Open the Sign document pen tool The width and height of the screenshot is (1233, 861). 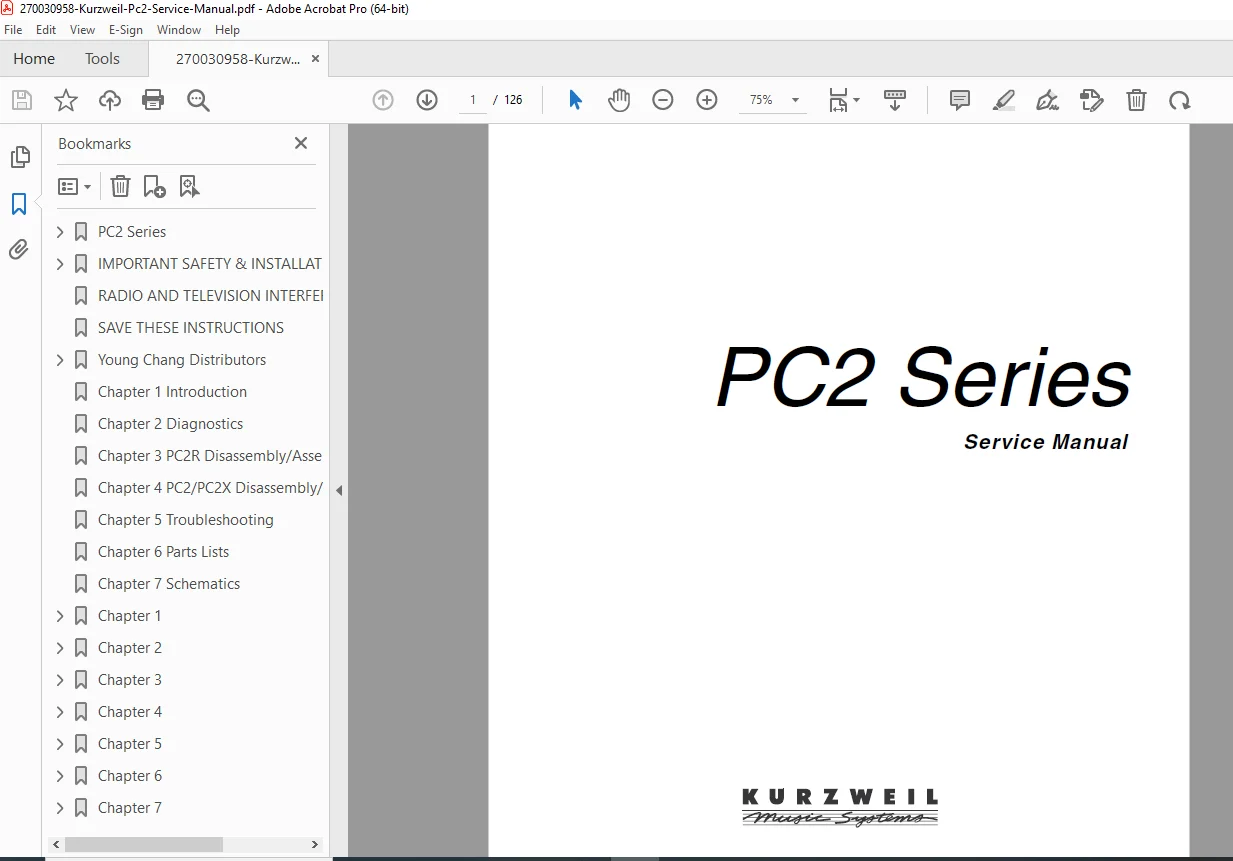click(x=1047, y=100)
